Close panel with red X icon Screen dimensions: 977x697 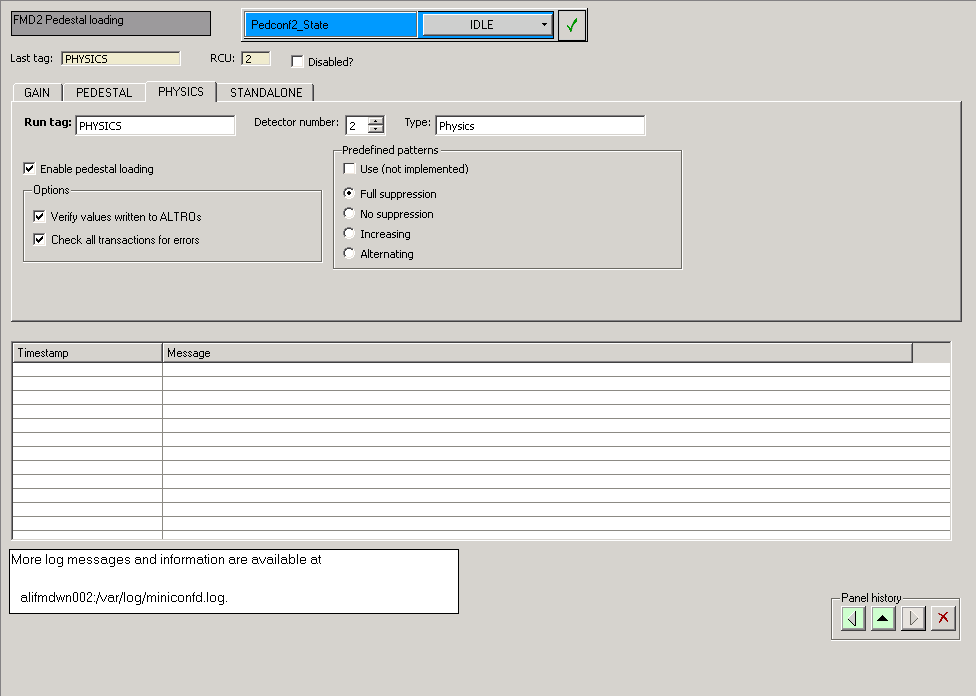click(x=943, y=619)
